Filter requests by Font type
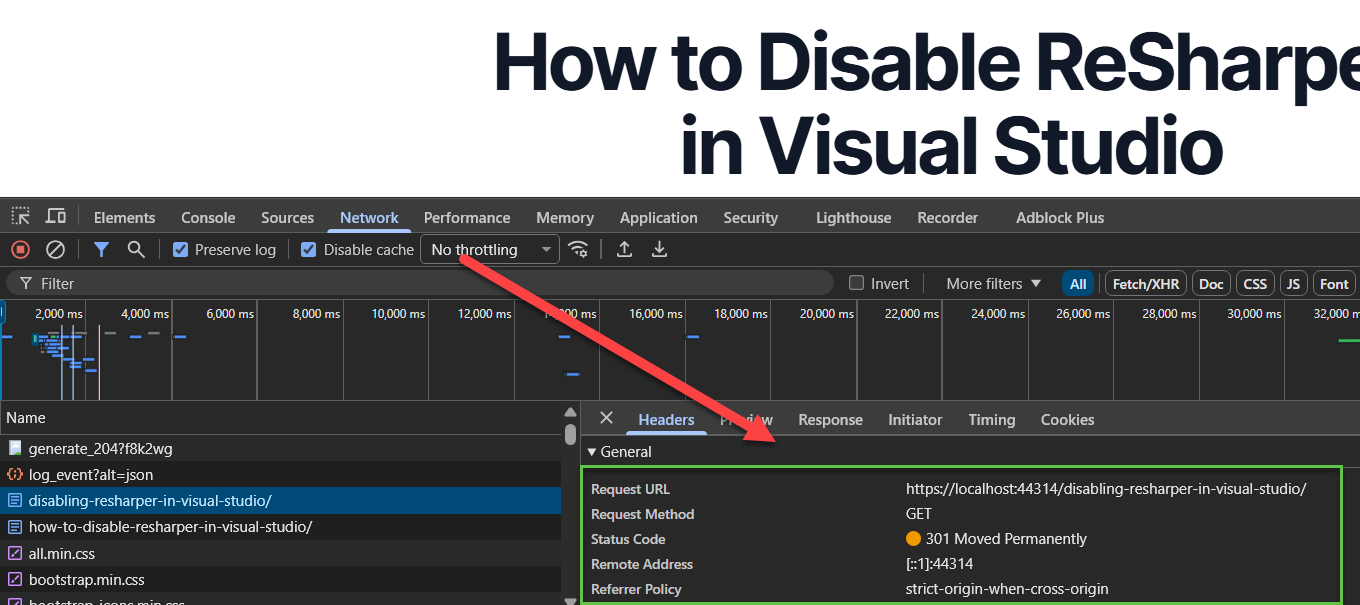 click(x=1334, y=283)
